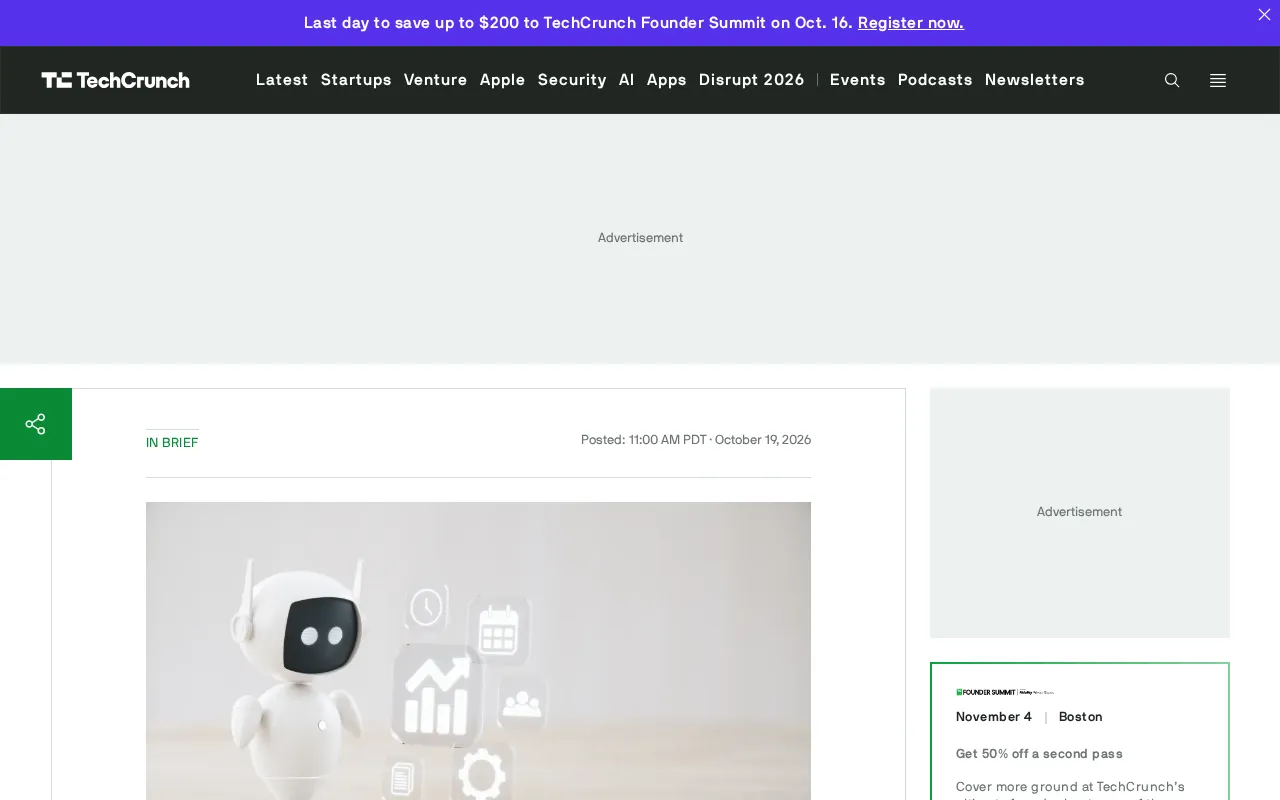Image resolution: width=1280 pixels, height=800 pixels.
Task: Visit the Podcasts page
Action: coord(935,80)
